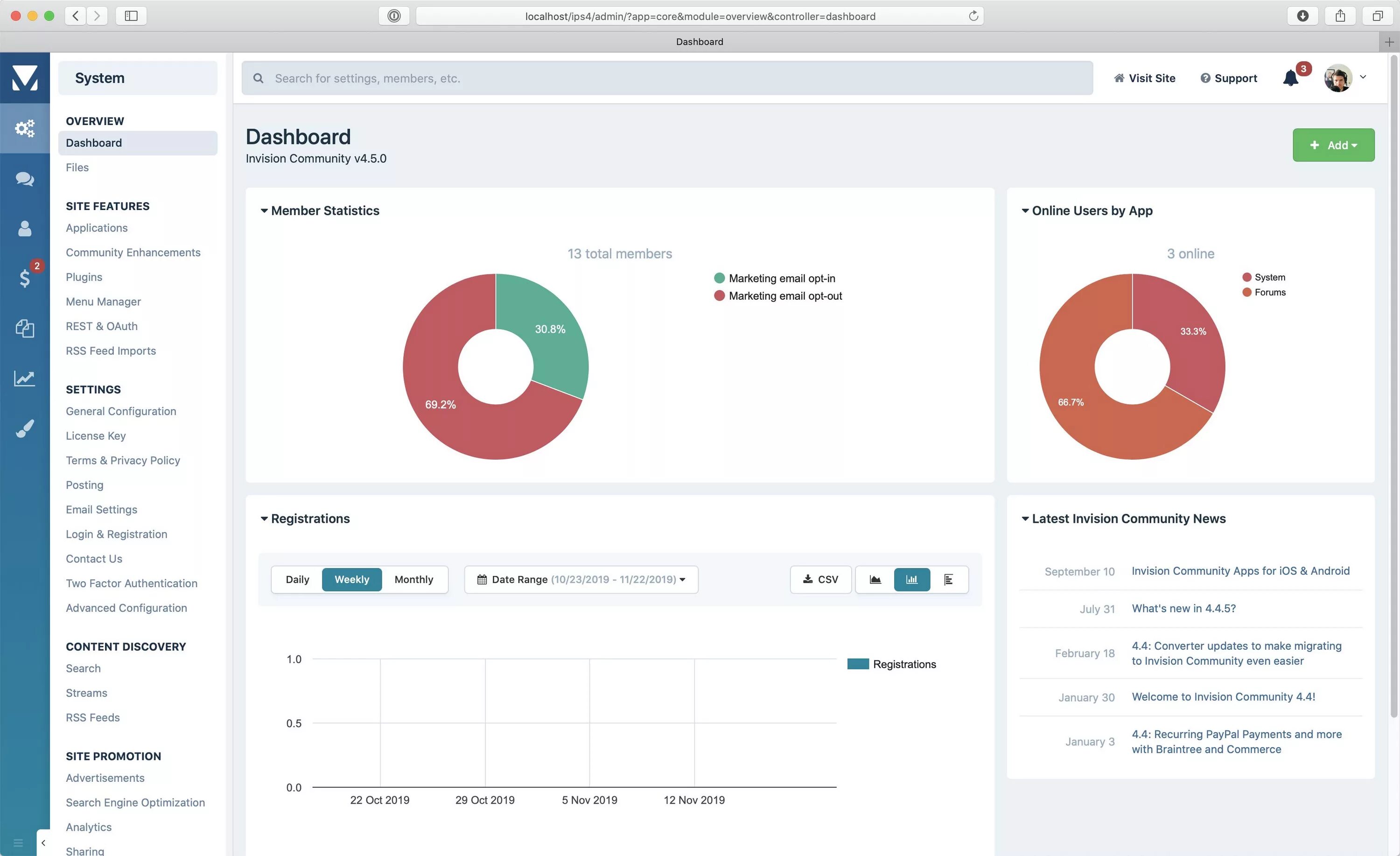Open the Members person sidebar icon

[x=24, y=229]
